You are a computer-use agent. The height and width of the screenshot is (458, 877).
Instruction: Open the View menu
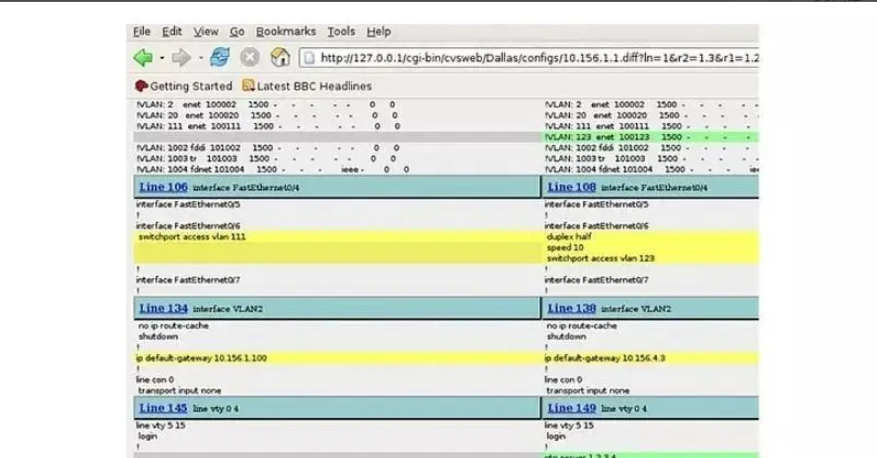pos(206,32)
